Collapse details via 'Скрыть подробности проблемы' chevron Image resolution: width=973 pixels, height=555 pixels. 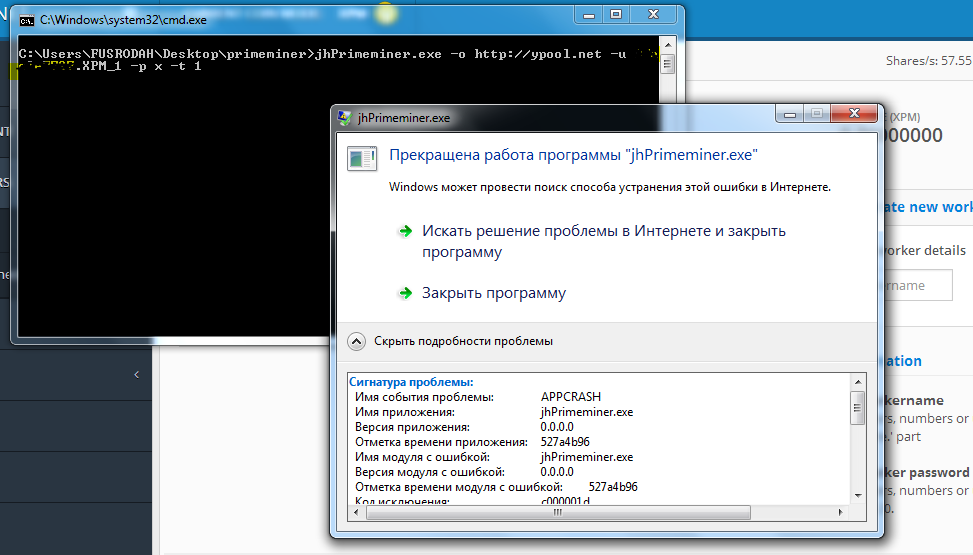[x=357, y=341]
